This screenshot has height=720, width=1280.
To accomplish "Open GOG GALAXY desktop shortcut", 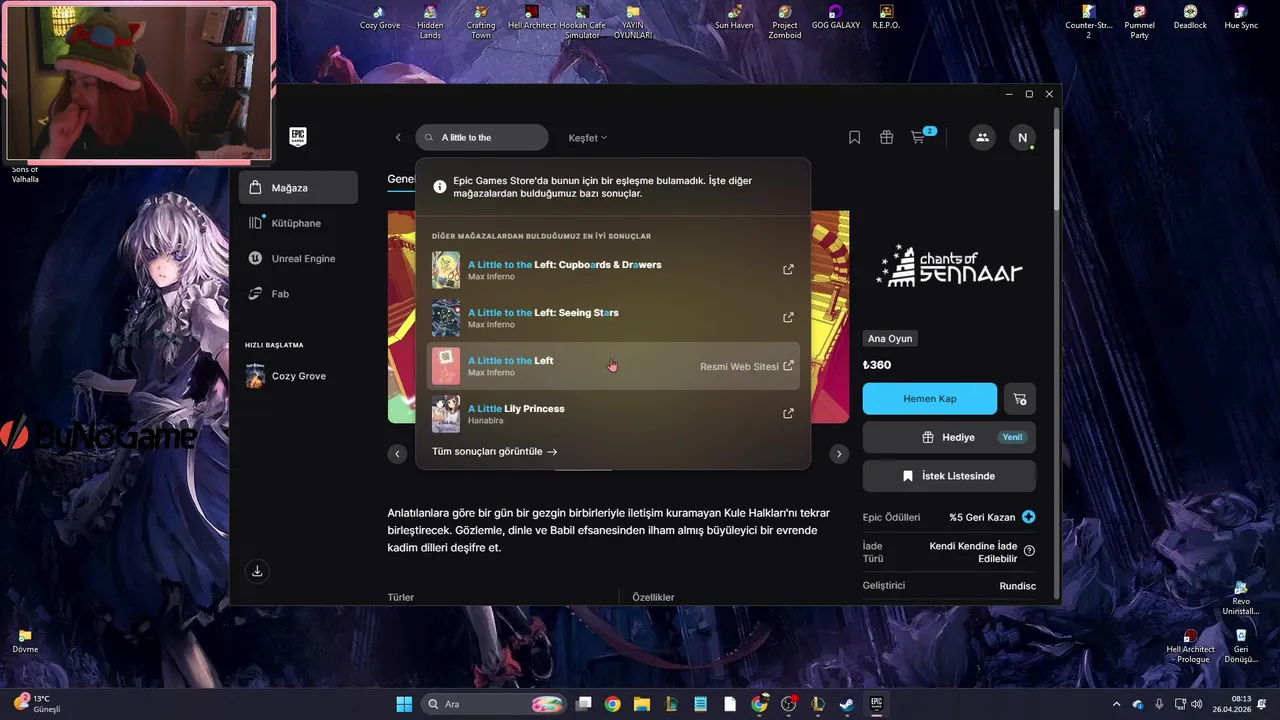I will (836, 17).
